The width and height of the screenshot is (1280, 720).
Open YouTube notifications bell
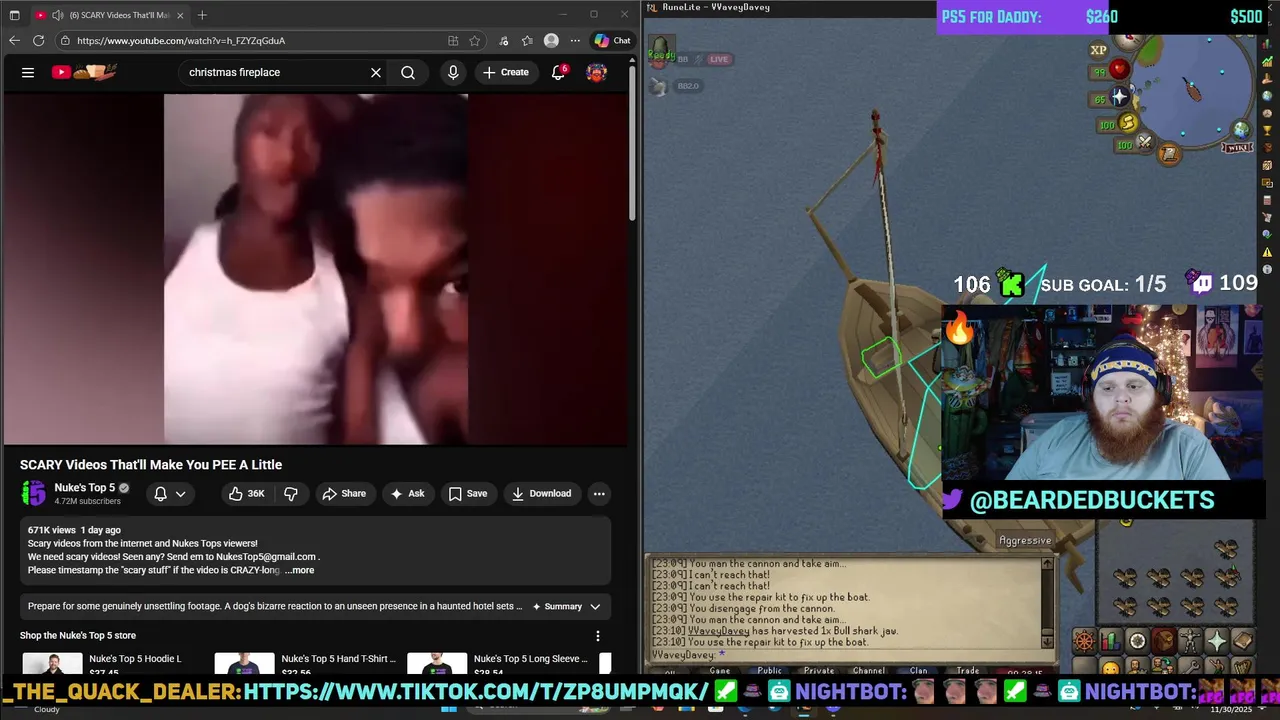click(x=559, y=72)
